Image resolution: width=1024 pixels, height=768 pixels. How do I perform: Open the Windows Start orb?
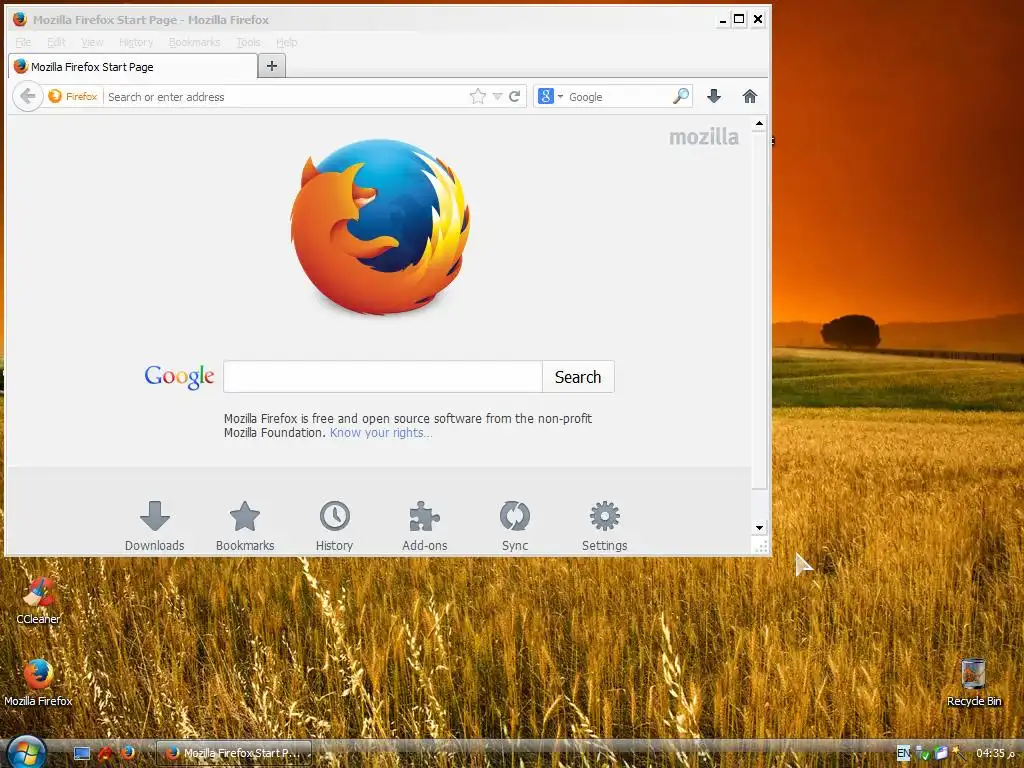click(26, 752)
